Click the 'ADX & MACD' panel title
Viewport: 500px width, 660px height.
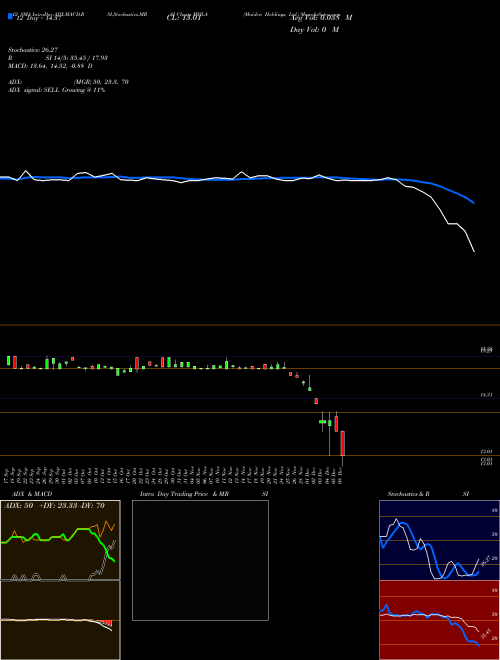click(32, 494)
